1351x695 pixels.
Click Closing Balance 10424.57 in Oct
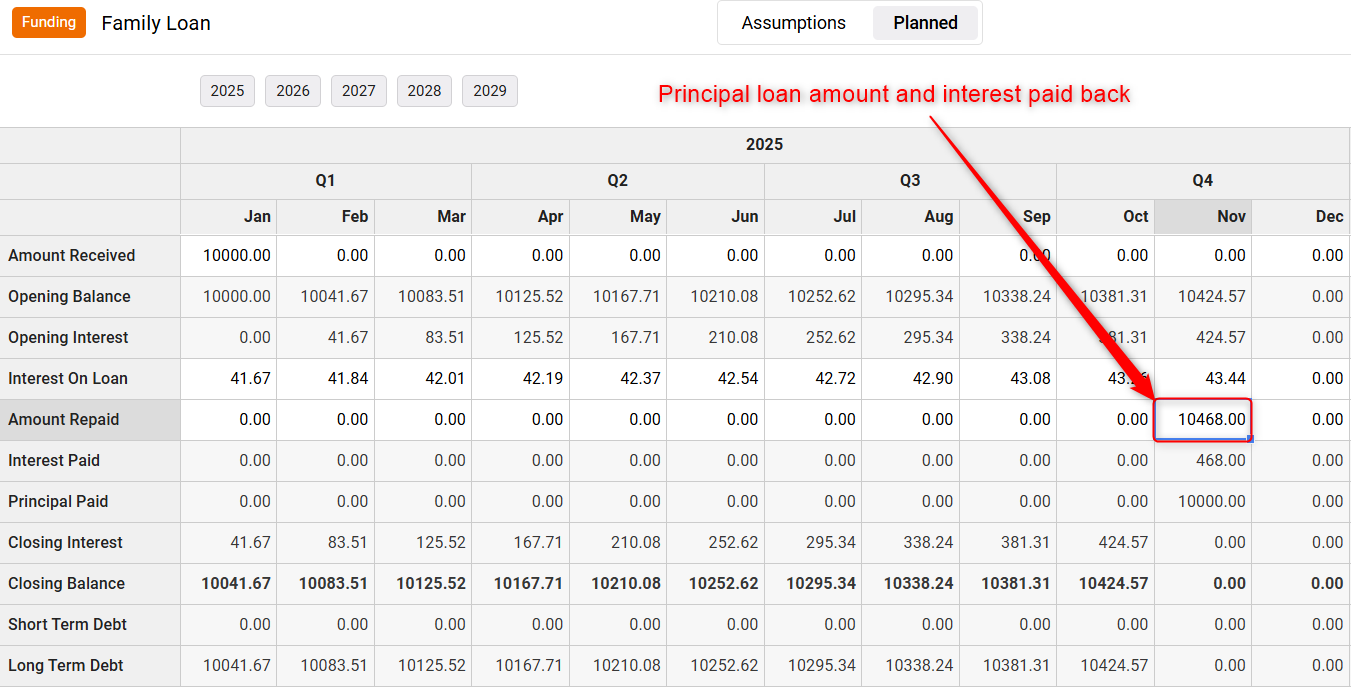(x=1106, y=584)
